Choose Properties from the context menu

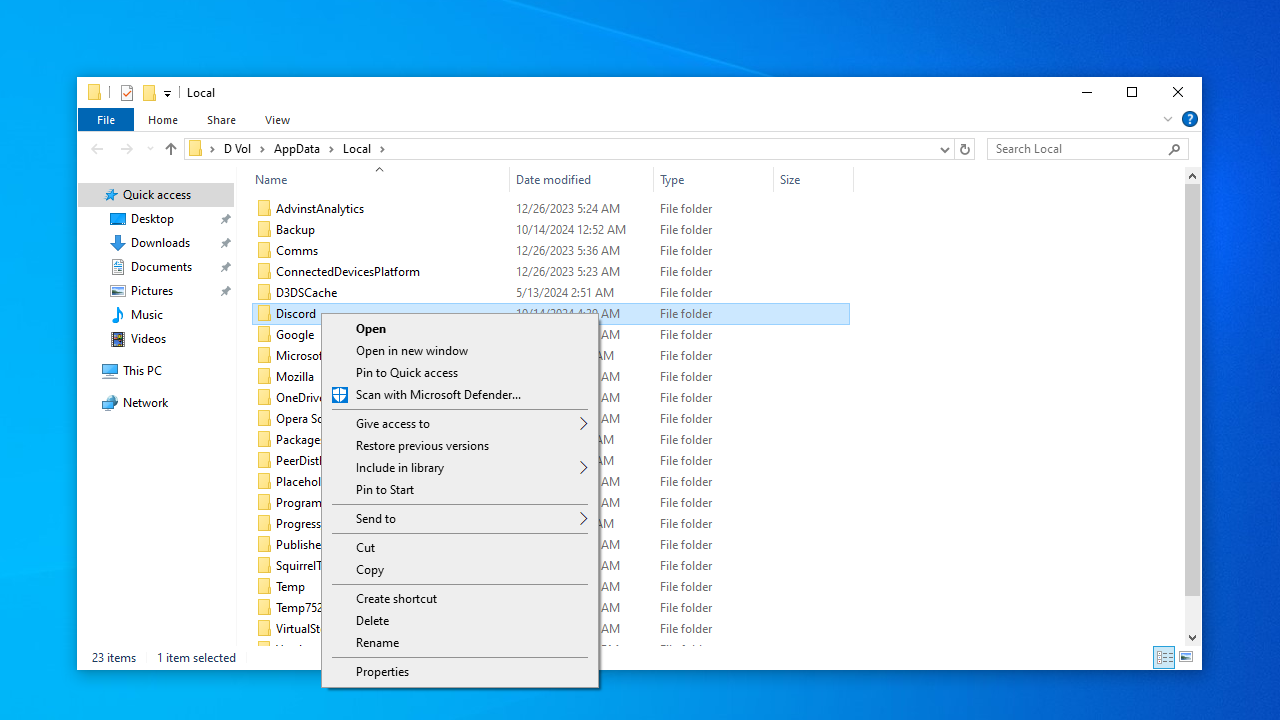[x=382, y=672]
